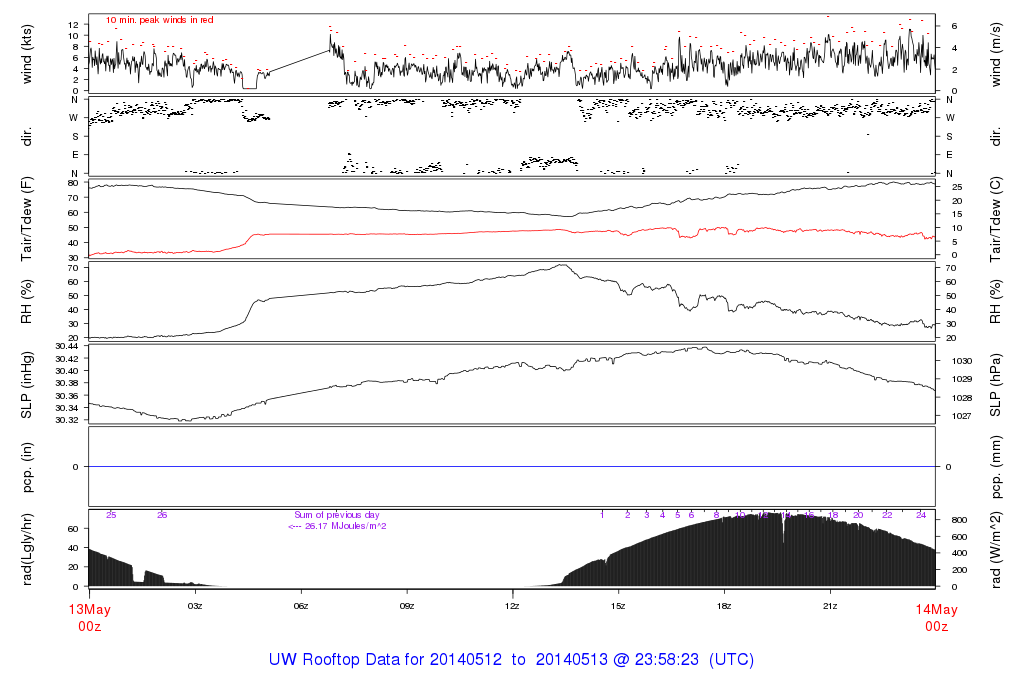Select the 'Tair/Tdew (F)' left axis label
Image resolution: width=1024 pixels, height=700 pixels.
(x=27, y=217)
